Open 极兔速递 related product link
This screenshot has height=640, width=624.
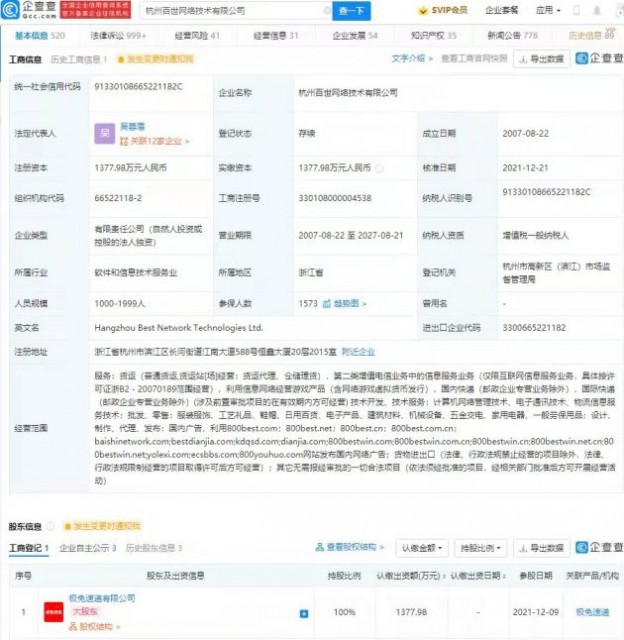point(593,612)
